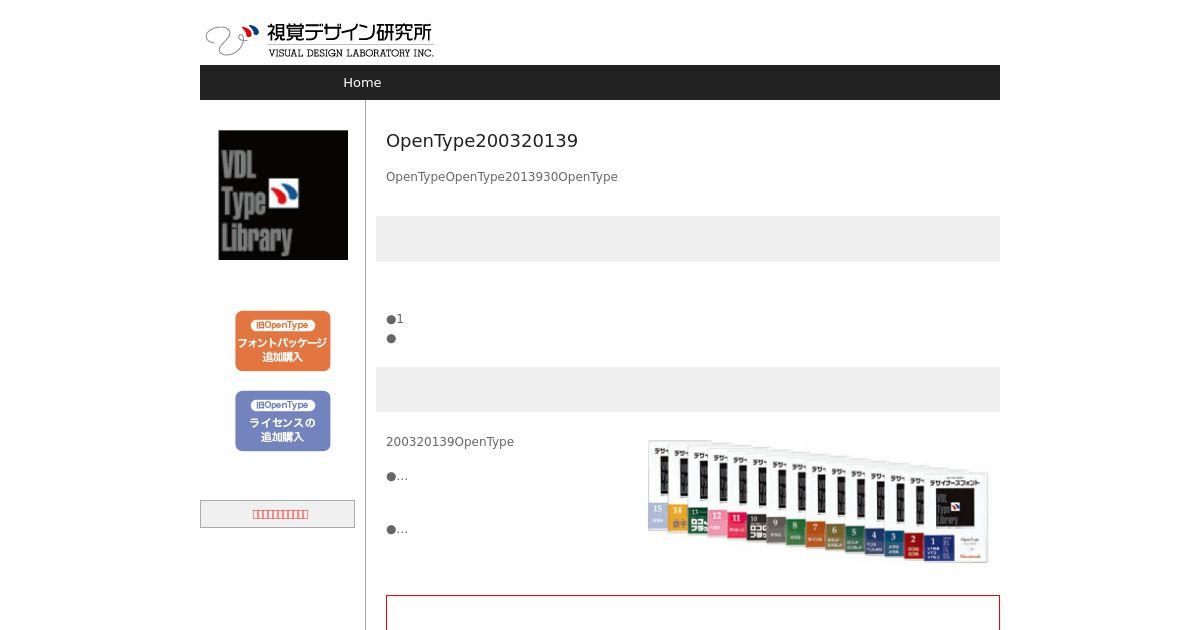1200x630 pixels.
Task: Click the orange 旧OpenType フォントパッケージ追加購入 button
Action: click(283, 341)
